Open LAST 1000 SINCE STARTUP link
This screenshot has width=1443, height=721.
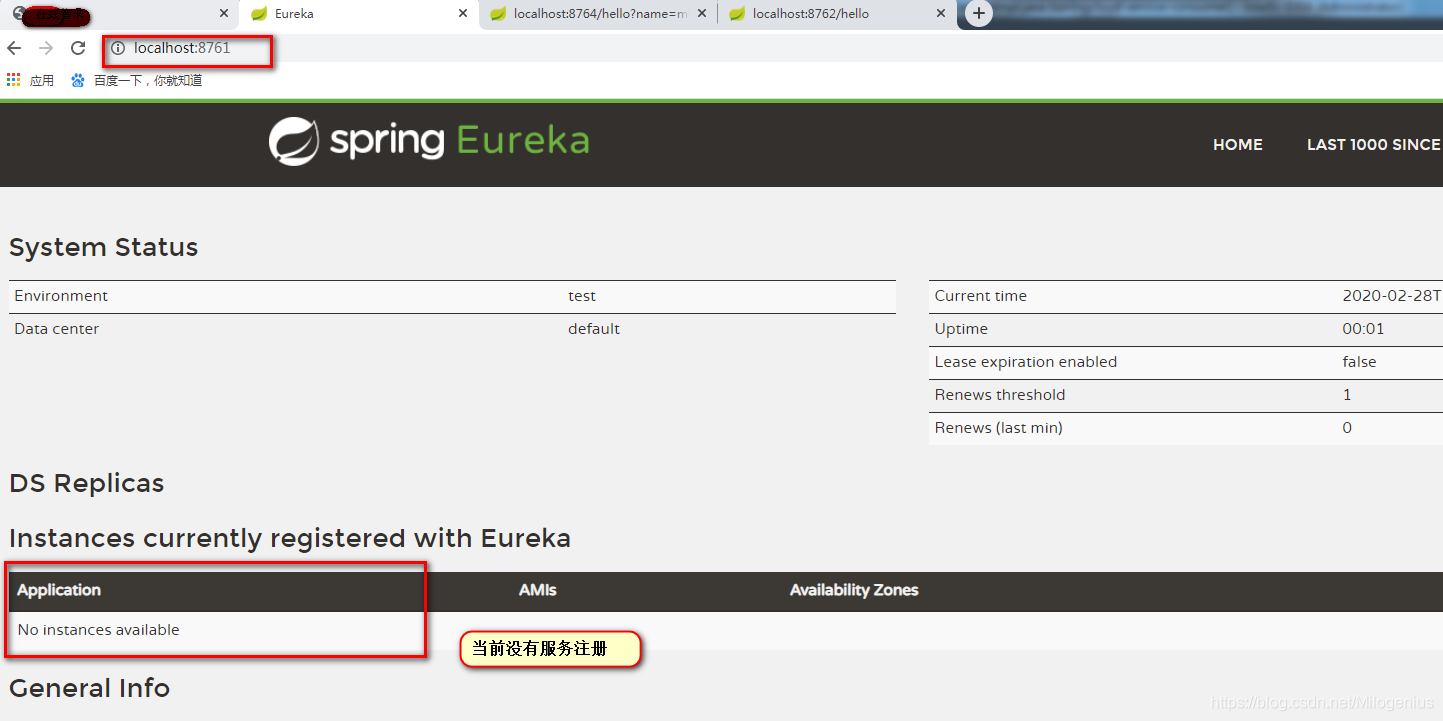(1374, 145)
